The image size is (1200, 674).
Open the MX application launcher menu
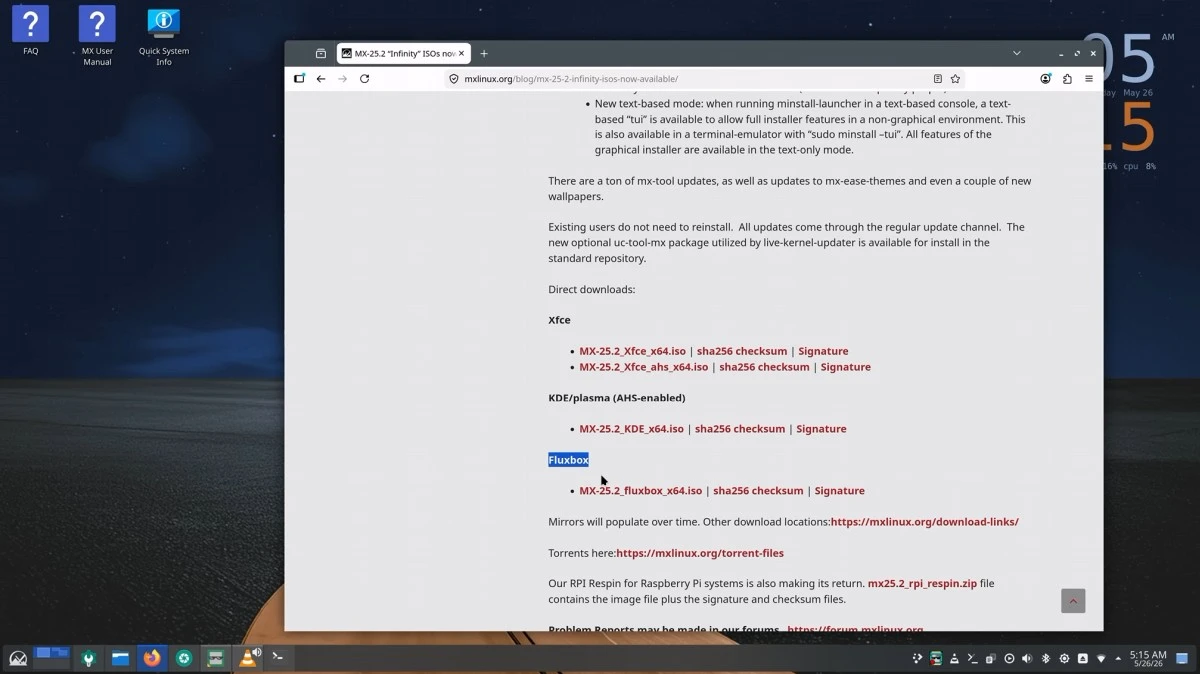tap(18, 658)
